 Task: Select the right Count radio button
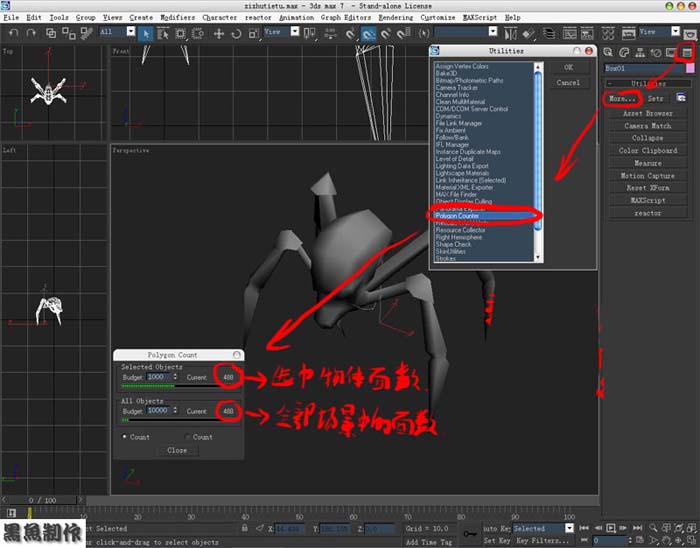(188, 436)
